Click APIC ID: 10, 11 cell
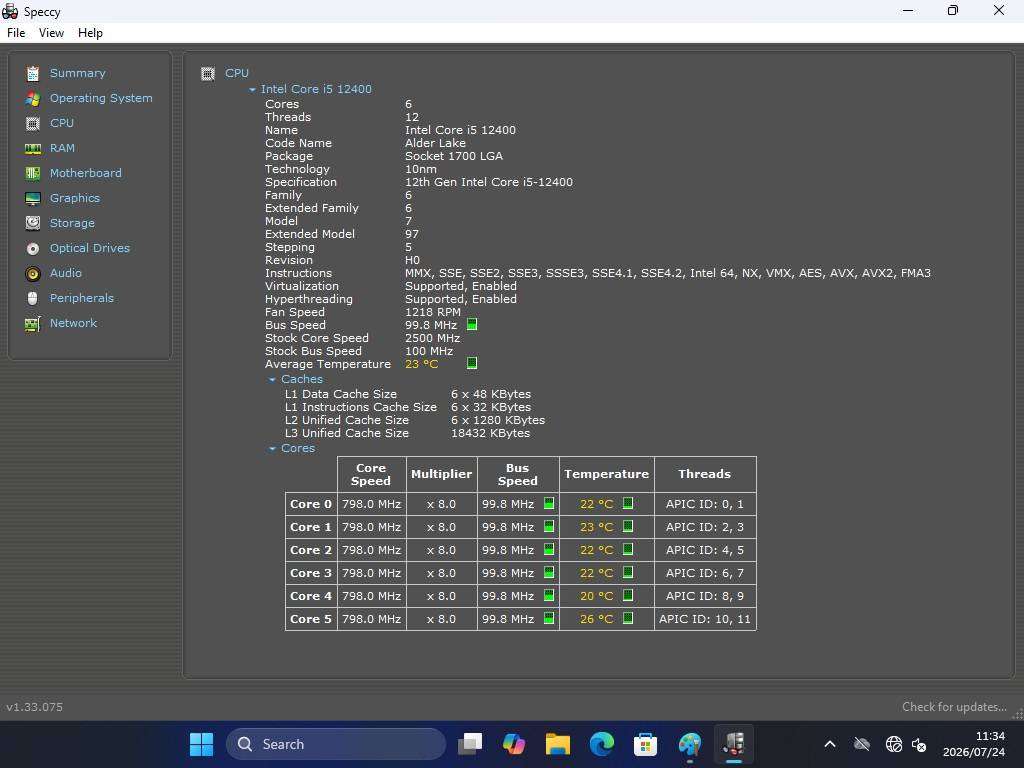This screenshot has height=768, width=1024. tap(705, 619)
